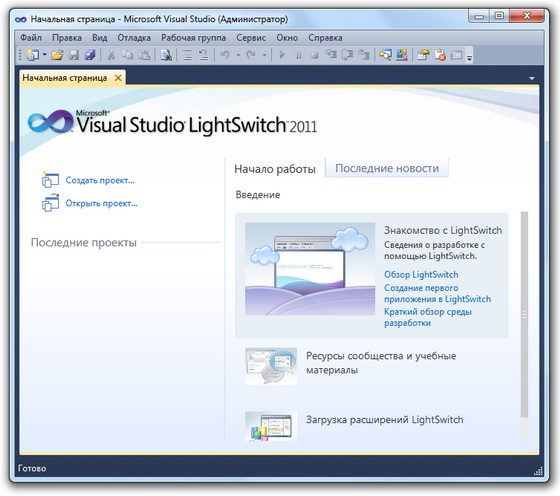Click the Open File folder icon
The width and height of the screenshot is (560, 496).
pyautogui.click(x=57, y=55)
